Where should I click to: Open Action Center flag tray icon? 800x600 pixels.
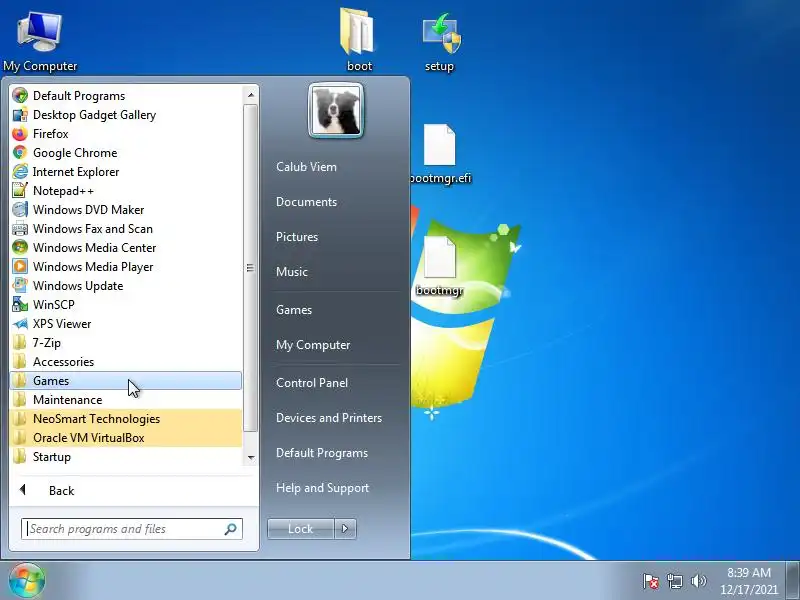point(651,581)
